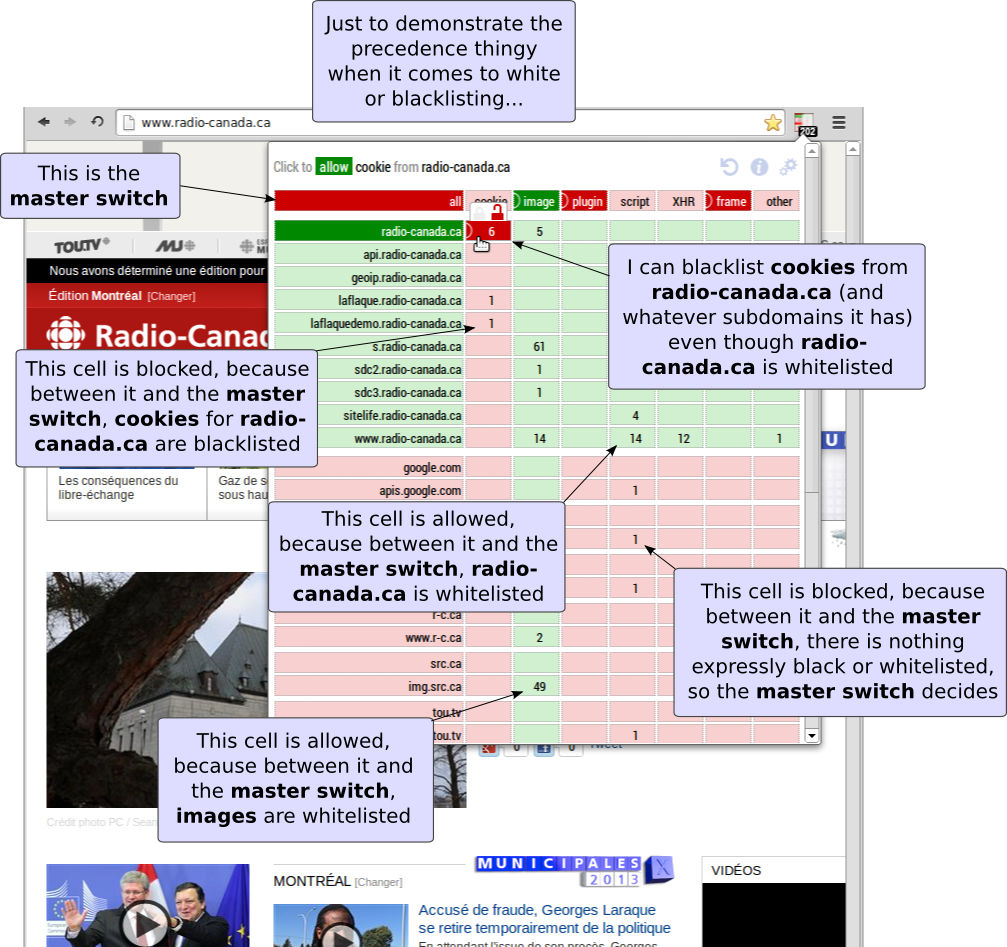The width and height of the screenshot is (1007, 947).
Task: Toggle the 'plugin' column header
Action: click(584, 201)
